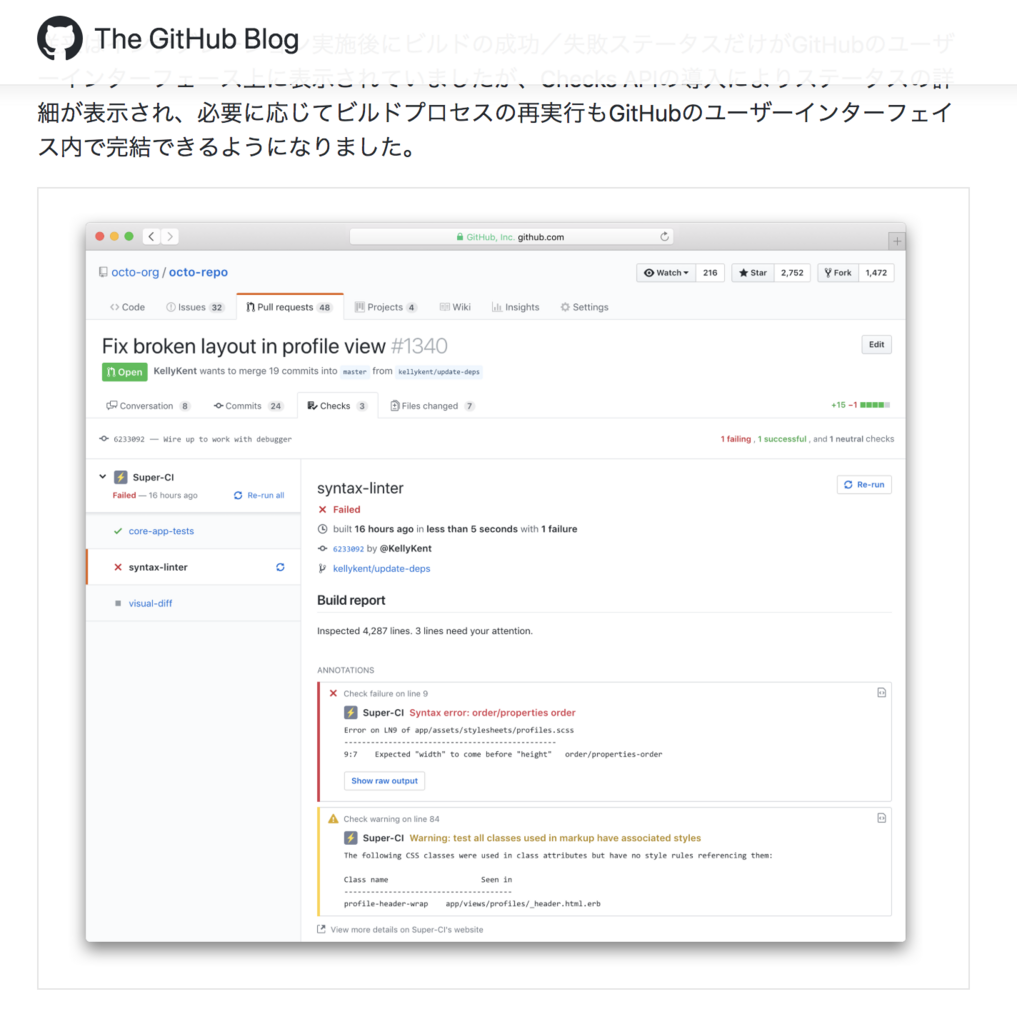Click the KellyKent author name
This screenshot has width=1017, height=1024.
point(175,371)
